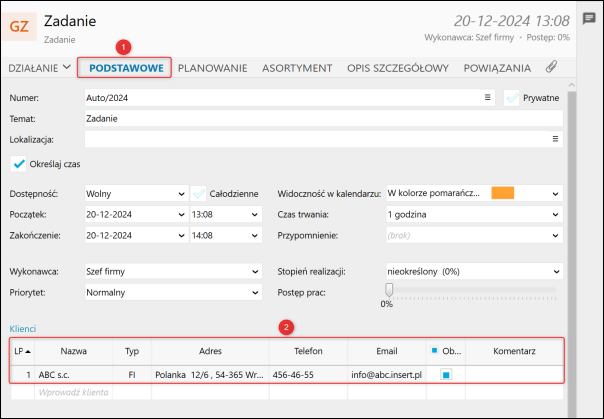Screen dimensions: 604x419
Task: Click the Postęp prac slider track
Action: (x=474, y=290)
